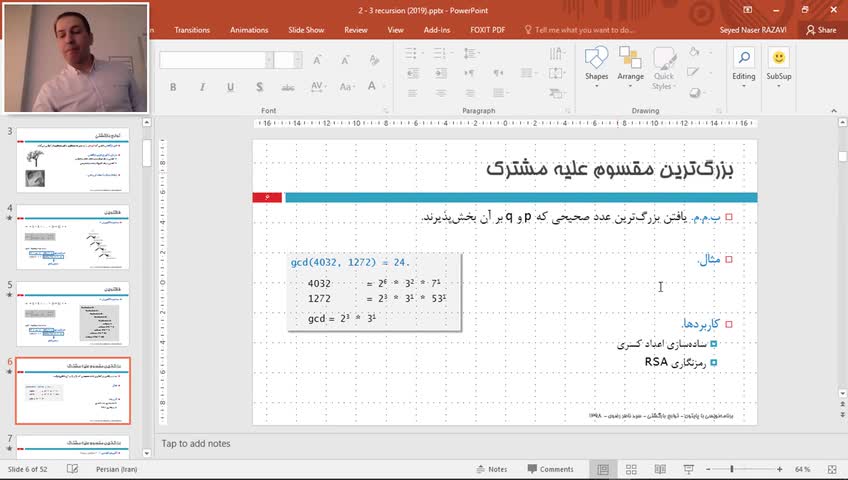Open shape fill button
Screen dimensions: 848x480
pyautogui.click(x=694, y=52)
